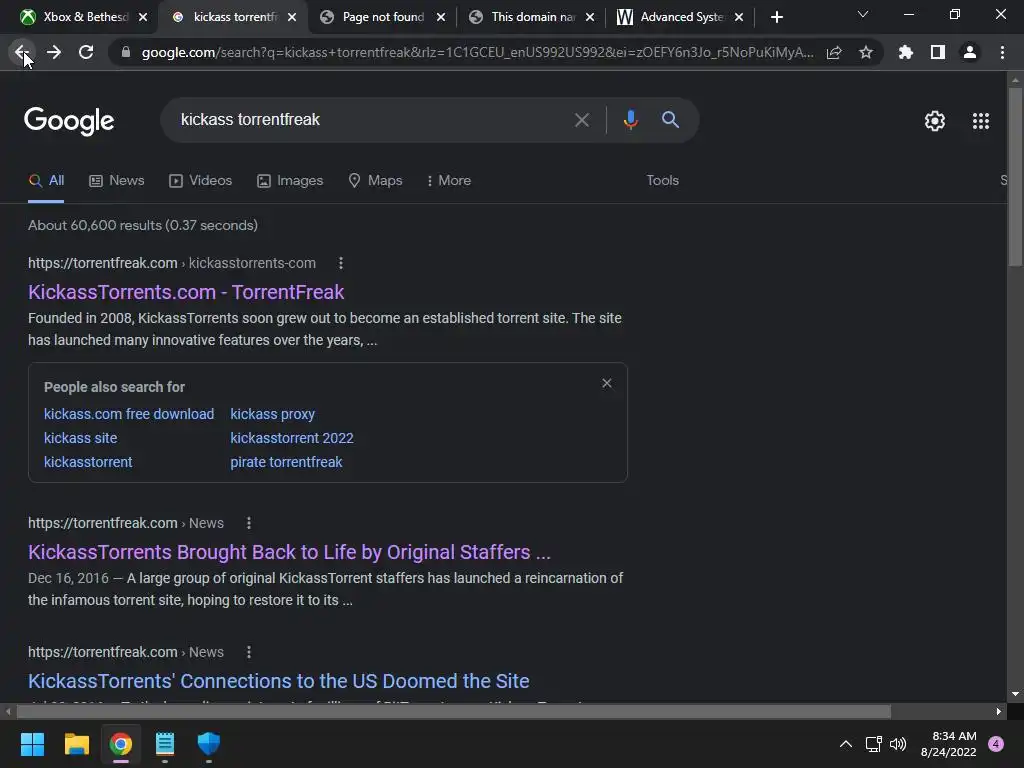Open Google quick settings gear
The width and height of the screenshot is (1024, 768).
pos(935,121)
